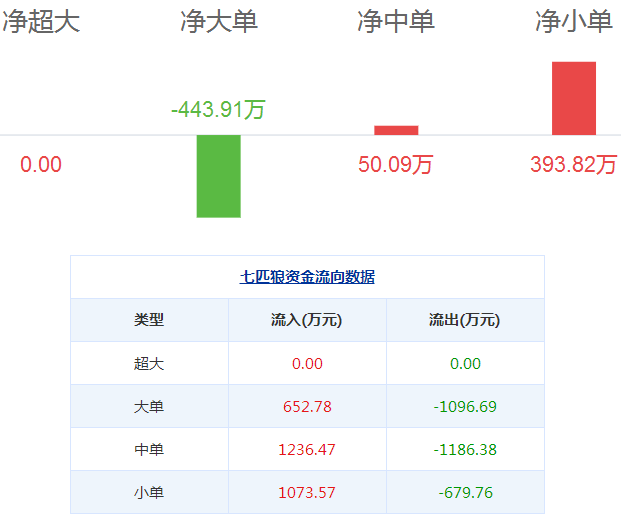Select the 大单 row label
Image resolution: width=621 pixels, height=515 pixels.
pos(149,406)
